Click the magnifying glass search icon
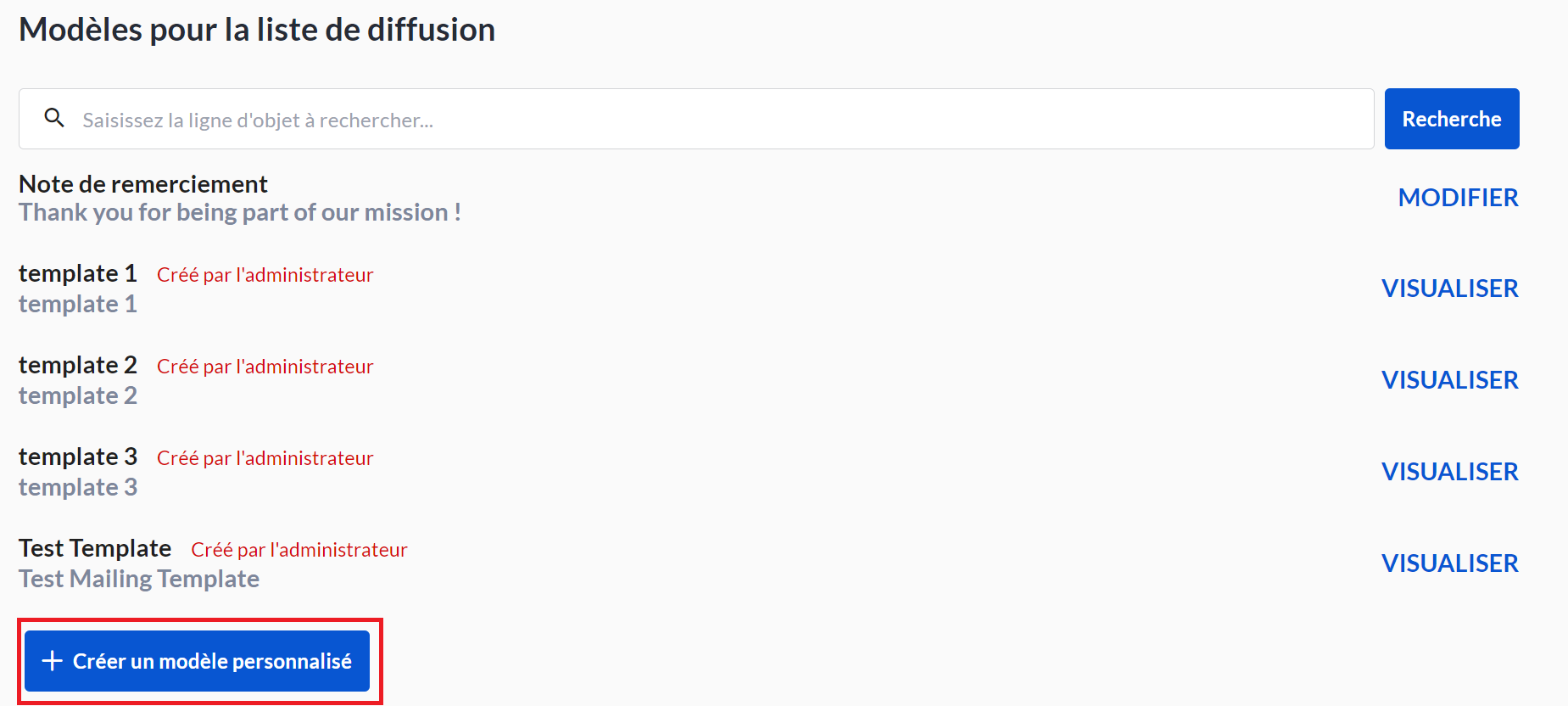 (x=54, y=118)
